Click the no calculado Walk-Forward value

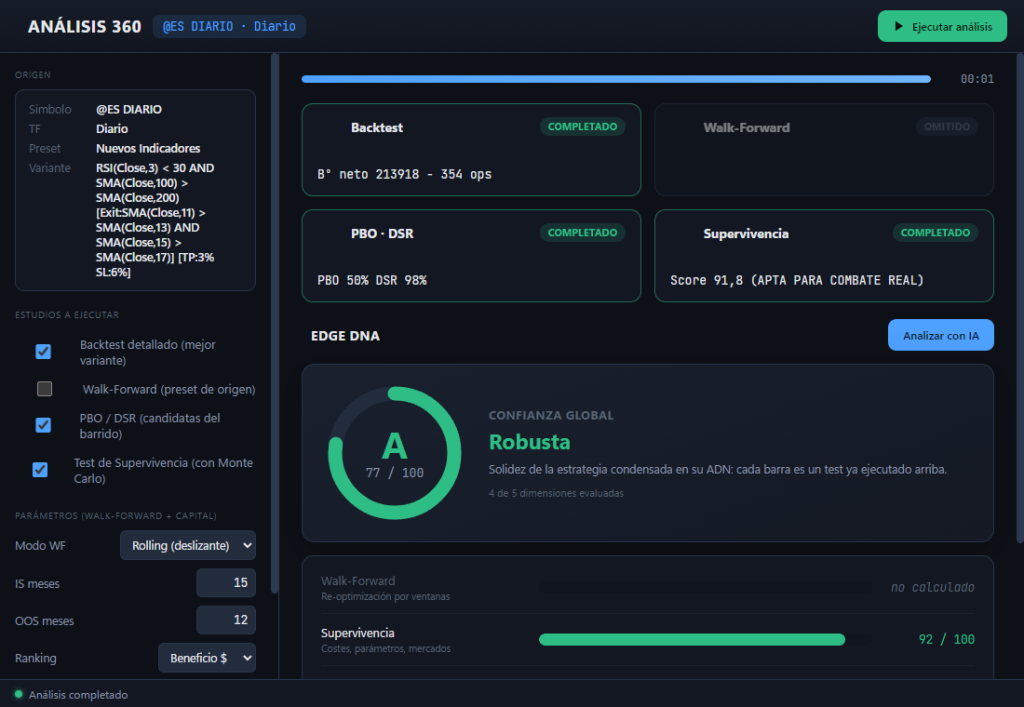[x=932, y=588]
